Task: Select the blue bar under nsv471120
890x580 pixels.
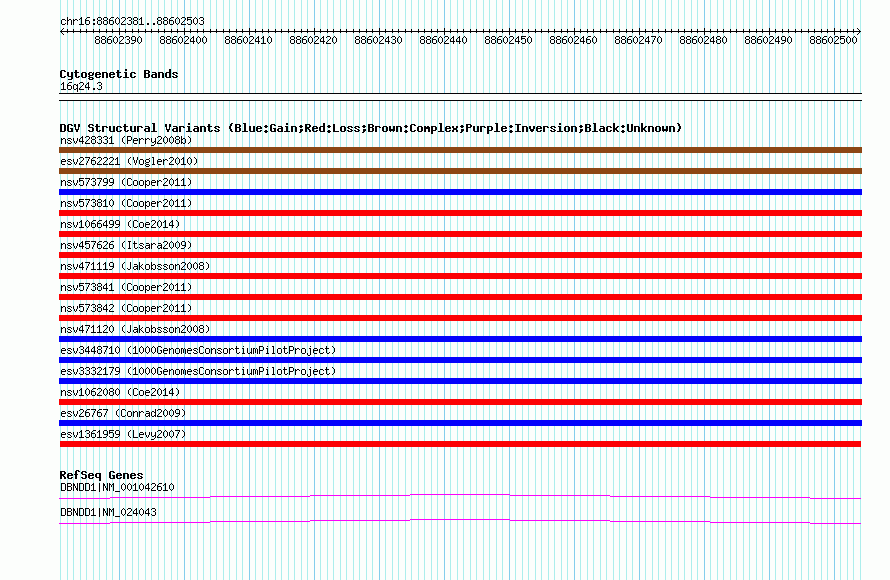Action: coord(460,339)
